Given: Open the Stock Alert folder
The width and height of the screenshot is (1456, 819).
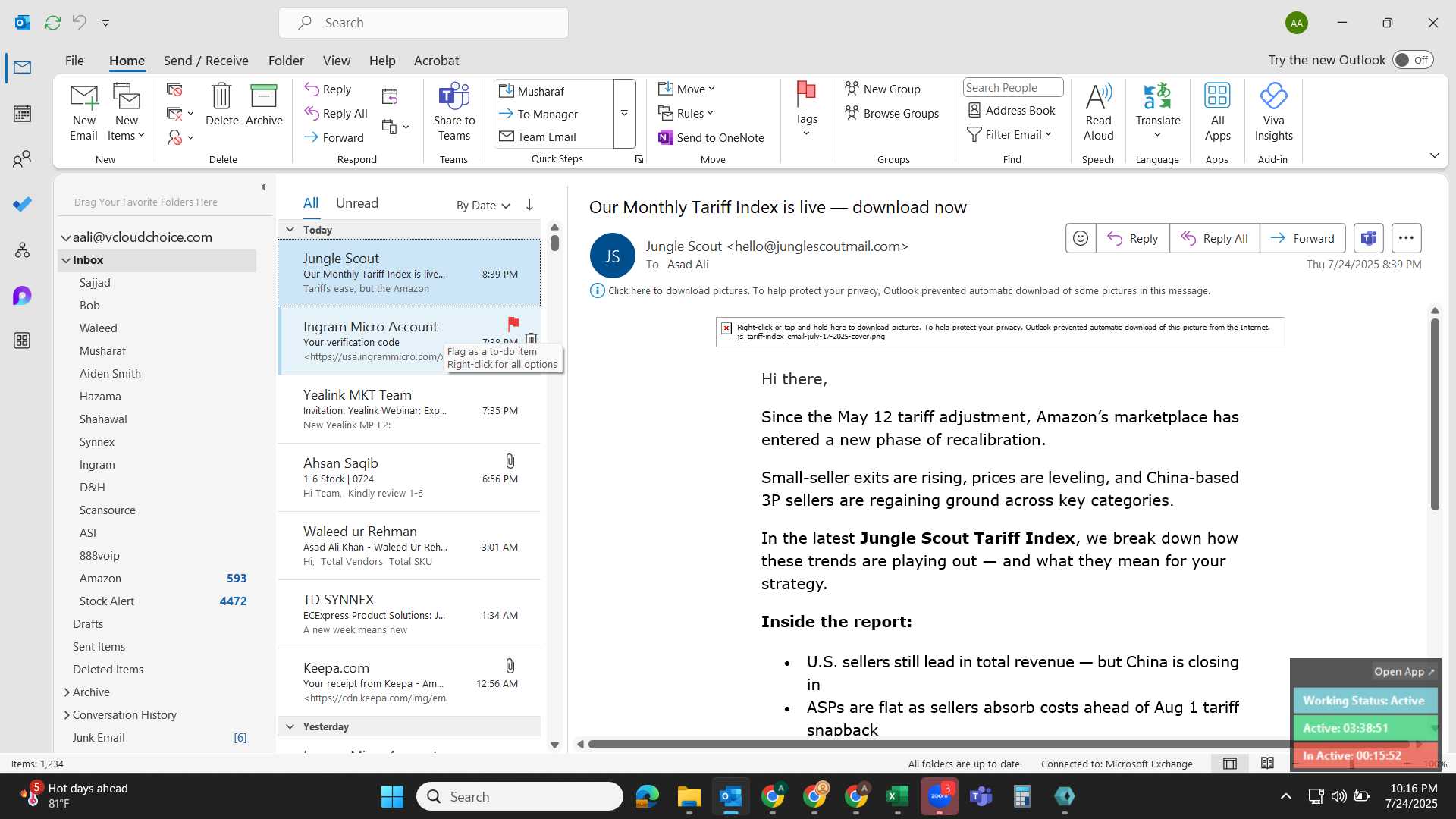Looking at the screenshot, I should coord(158,601).
